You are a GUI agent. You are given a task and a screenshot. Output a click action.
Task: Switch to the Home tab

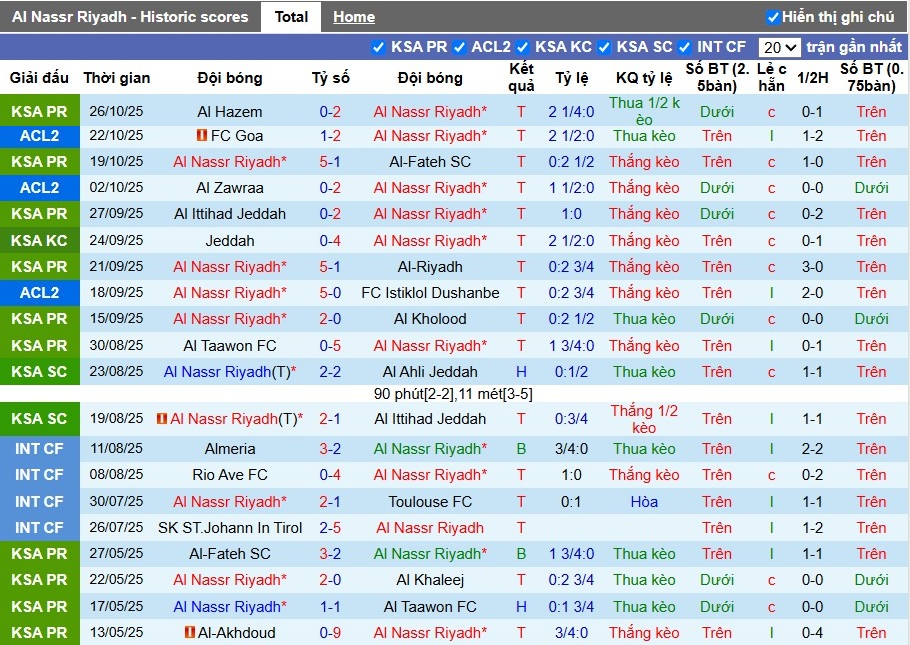(355, 16)
